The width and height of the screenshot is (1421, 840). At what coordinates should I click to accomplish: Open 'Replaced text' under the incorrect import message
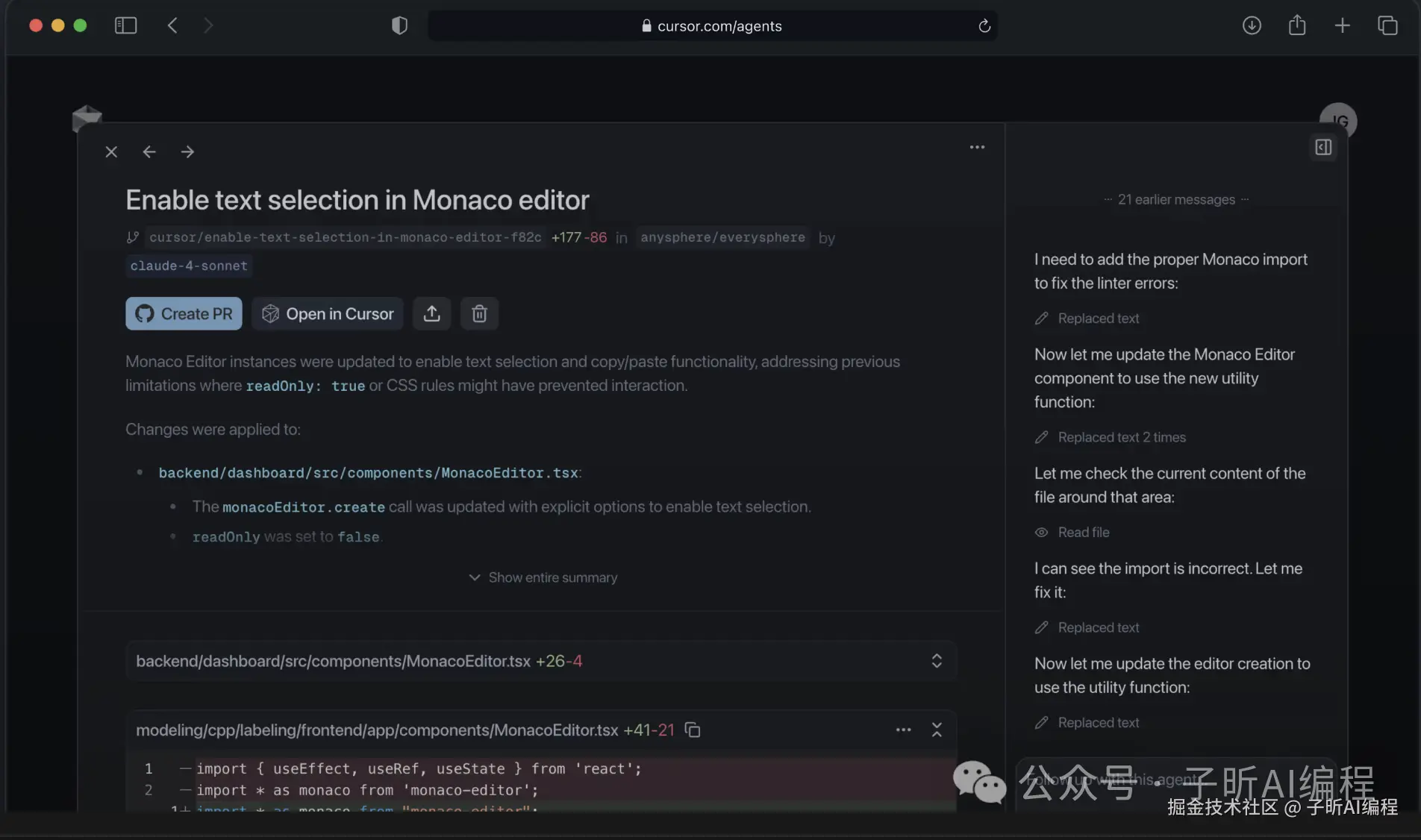[x=1087, y=627]
